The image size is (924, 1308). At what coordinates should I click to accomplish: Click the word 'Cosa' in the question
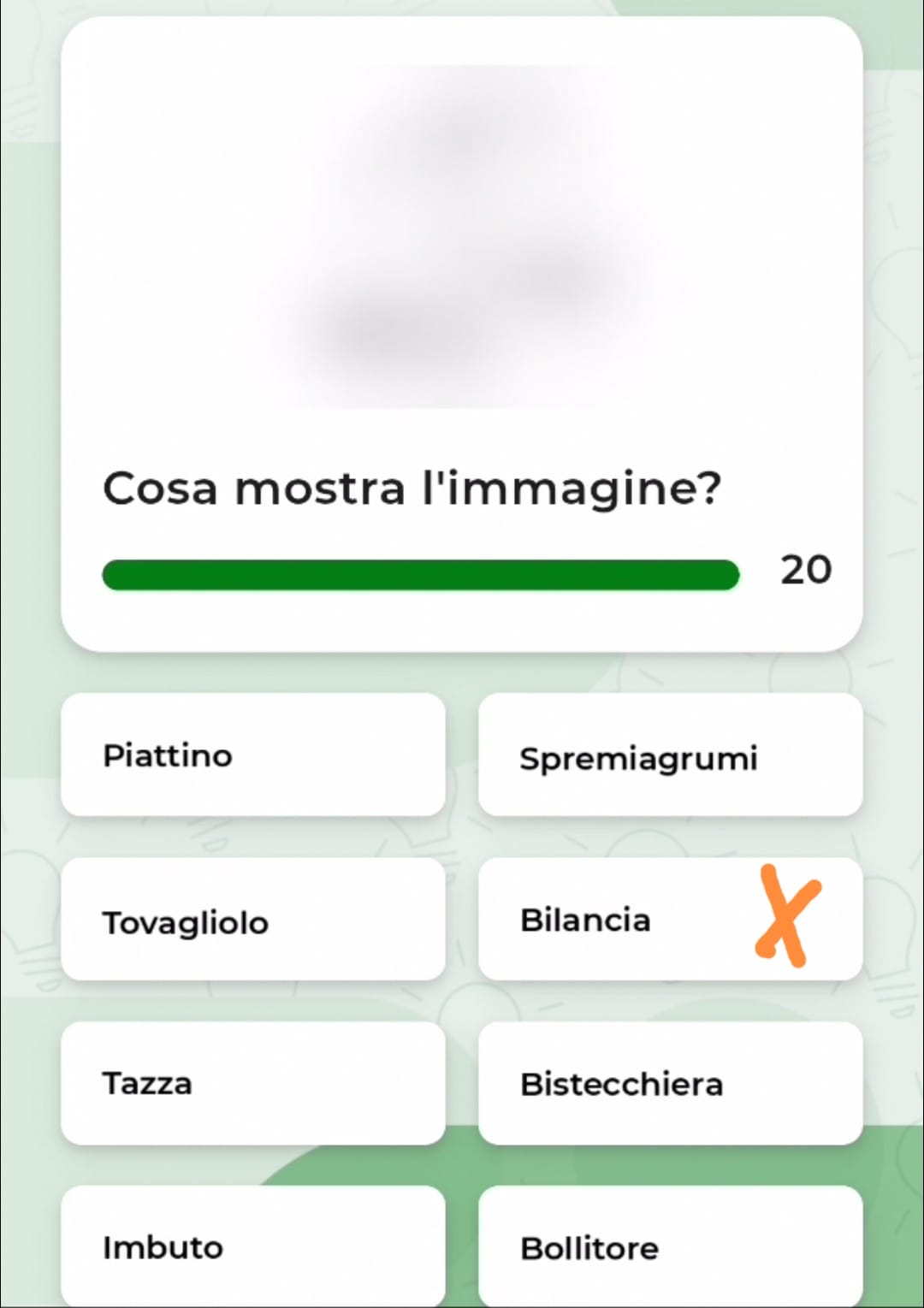coord(160,489)
